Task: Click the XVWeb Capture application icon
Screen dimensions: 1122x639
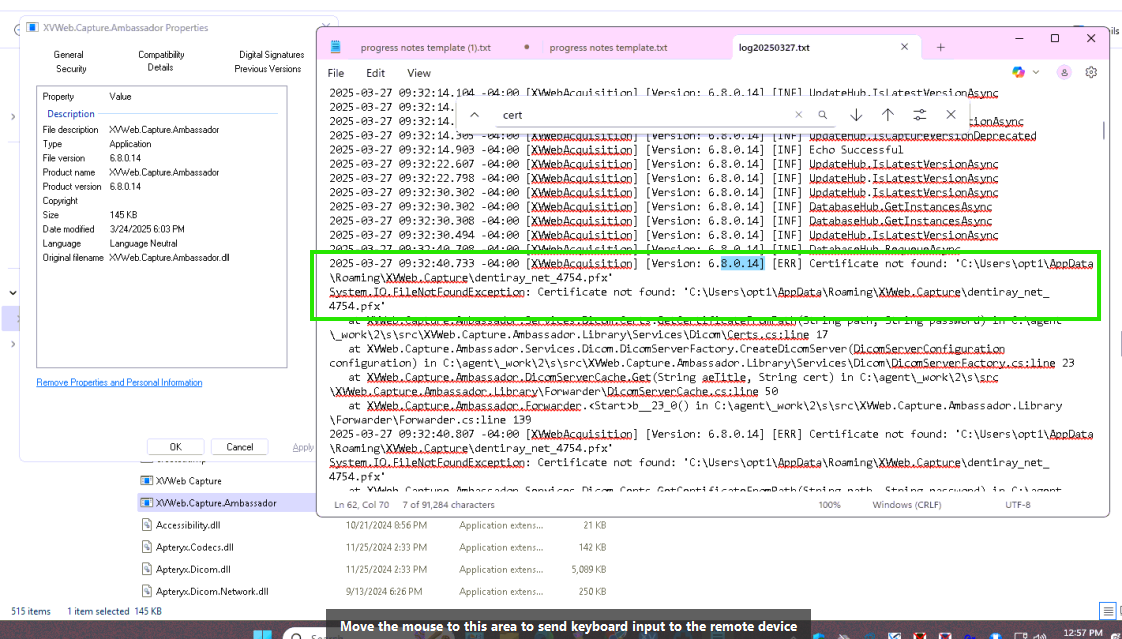Action: click(146, 481)
